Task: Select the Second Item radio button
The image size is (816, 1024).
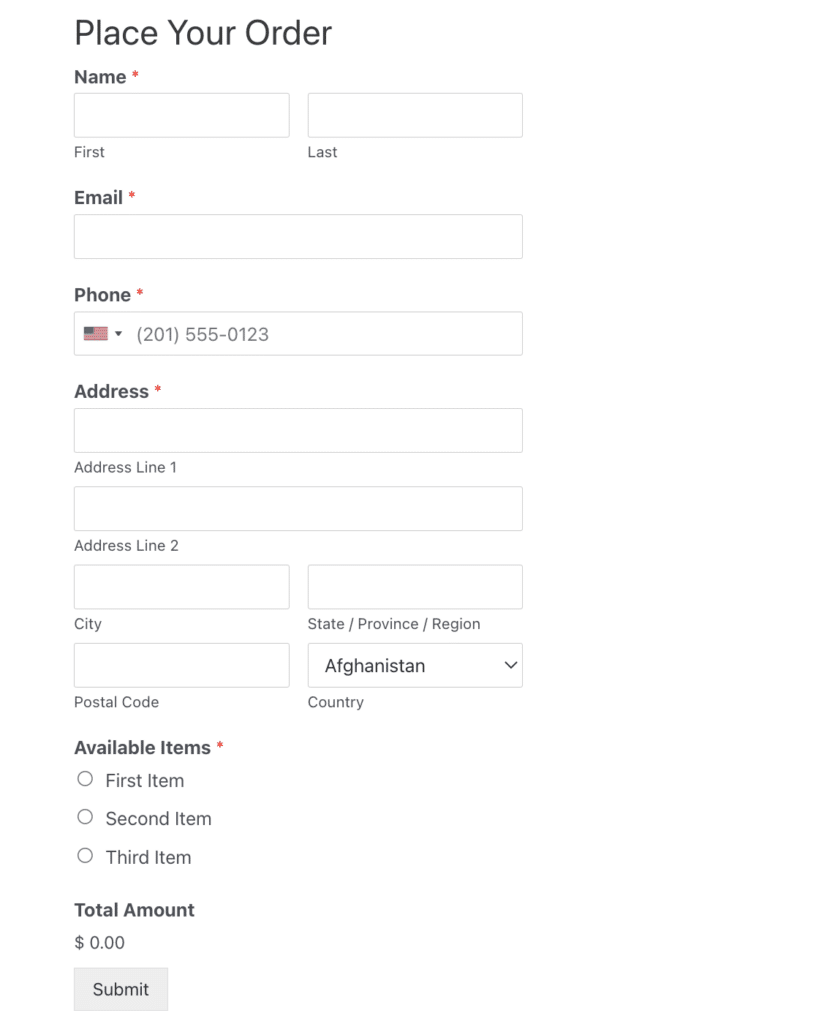Action: [85, 816]
